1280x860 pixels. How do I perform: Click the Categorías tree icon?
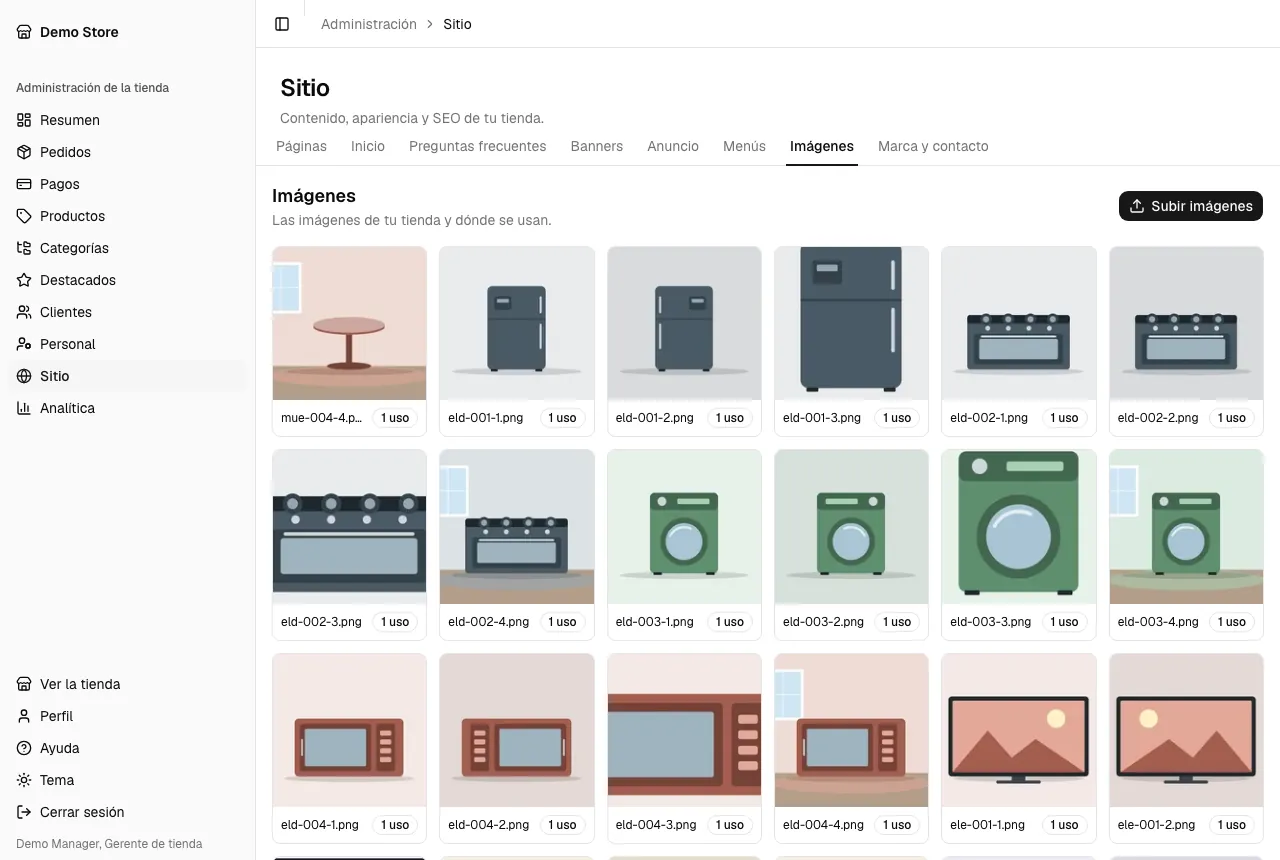24,248
